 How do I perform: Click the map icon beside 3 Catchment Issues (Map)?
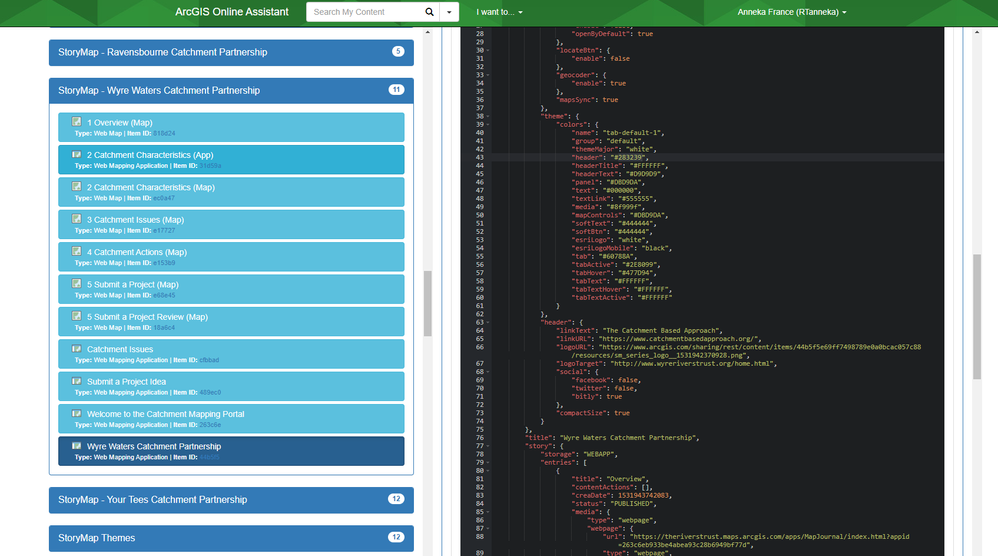[x=76, y=219]
